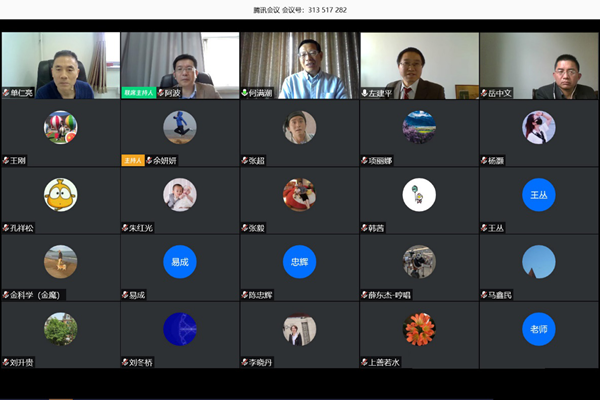This screenshot has height=400, width=600.
Task: Click the muted mic icon beside 孔祥松
Action: pyautogui.click(x=6, y=228)
